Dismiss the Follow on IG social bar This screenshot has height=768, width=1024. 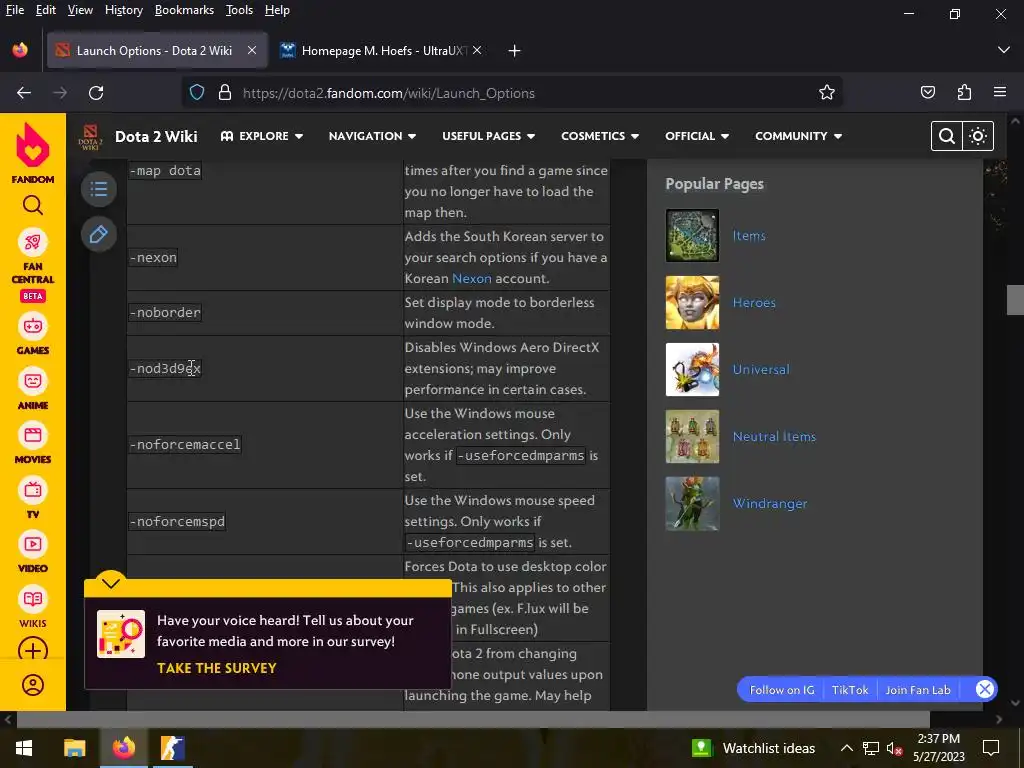click(x=984, y=689)
